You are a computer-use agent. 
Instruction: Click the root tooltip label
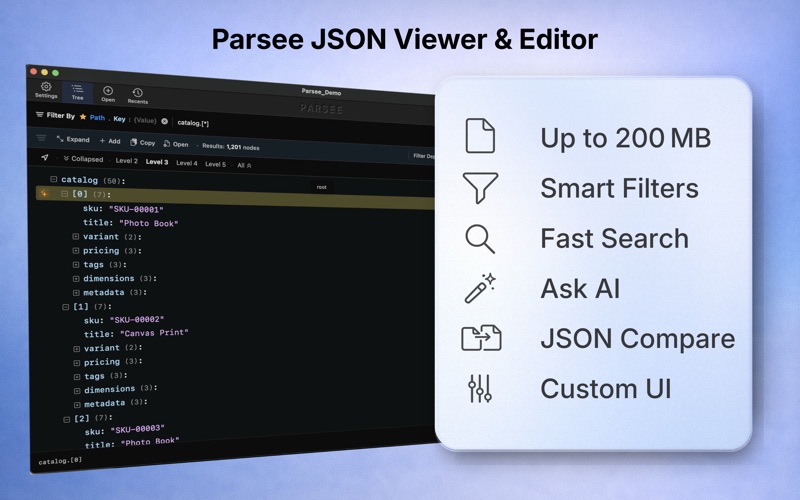pyautogui.click(x=321, y=187)
